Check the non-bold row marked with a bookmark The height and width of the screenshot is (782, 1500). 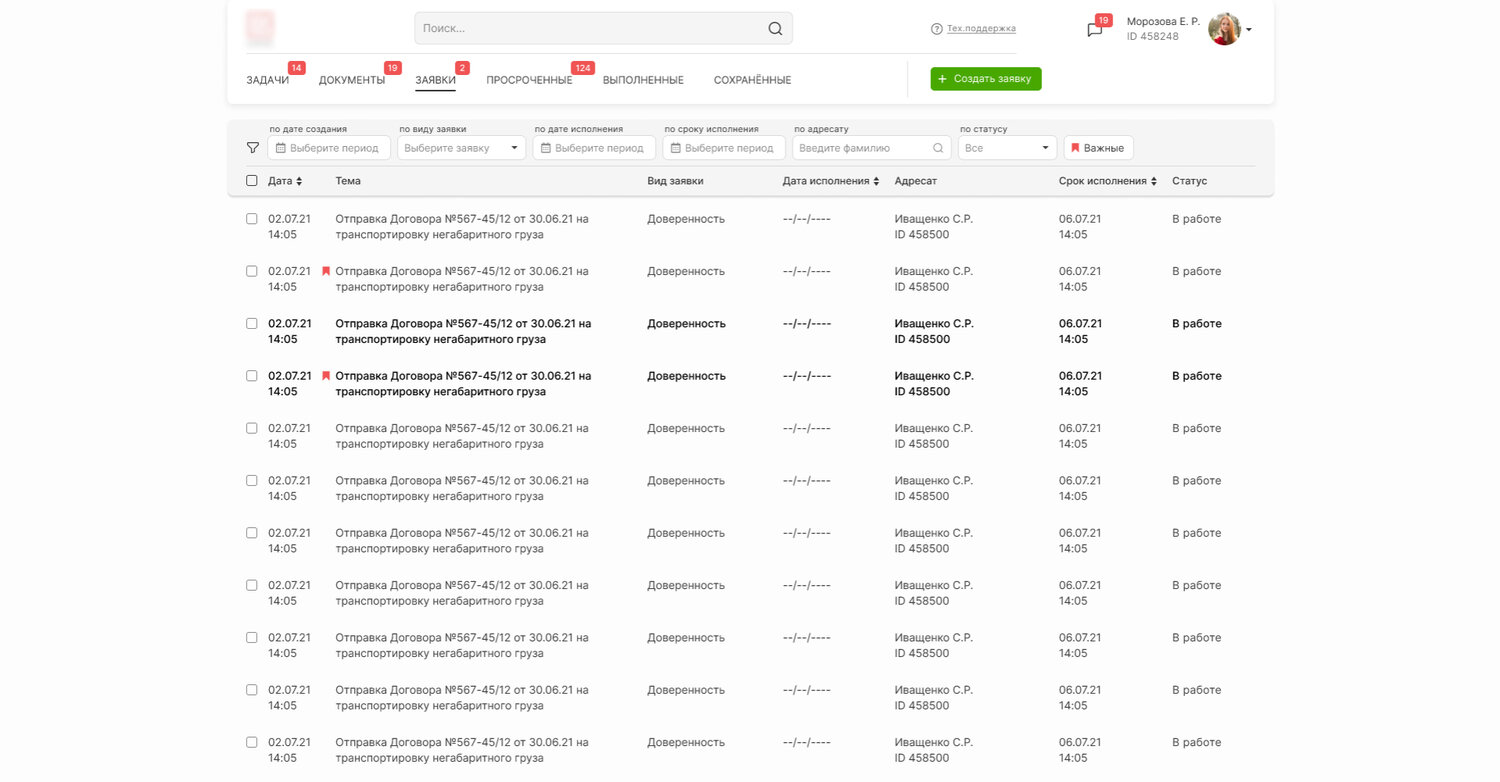pos(252,271)
